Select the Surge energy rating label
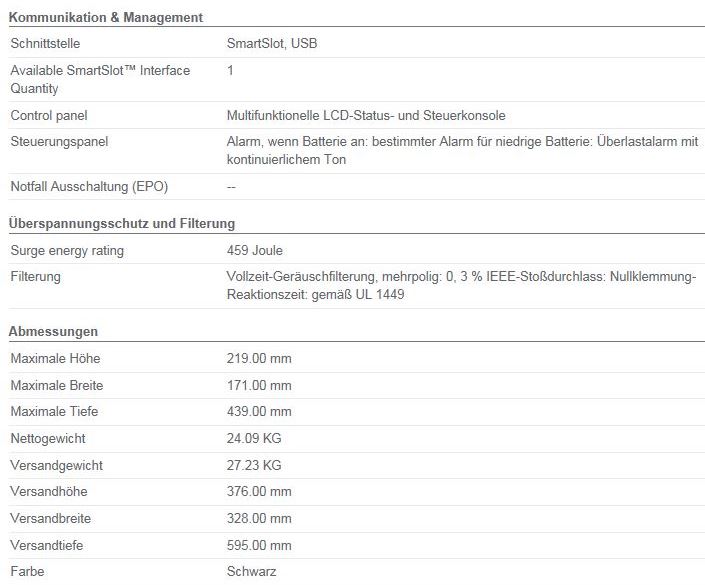 coord(67,250)
